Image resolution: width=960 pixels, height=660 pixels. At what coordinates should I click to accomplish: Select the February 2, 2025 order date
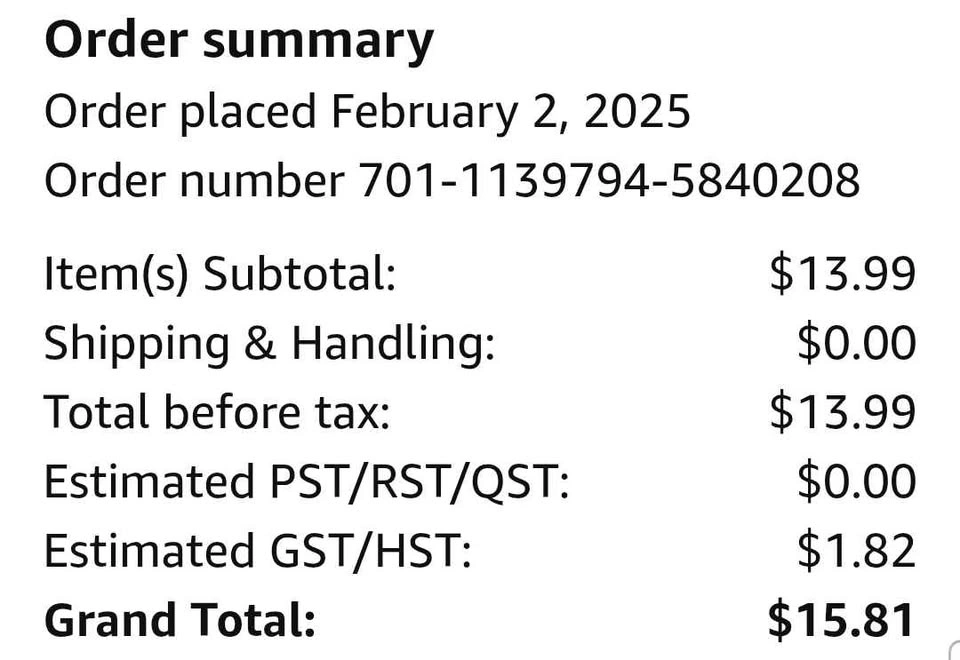tap(511, 111)
